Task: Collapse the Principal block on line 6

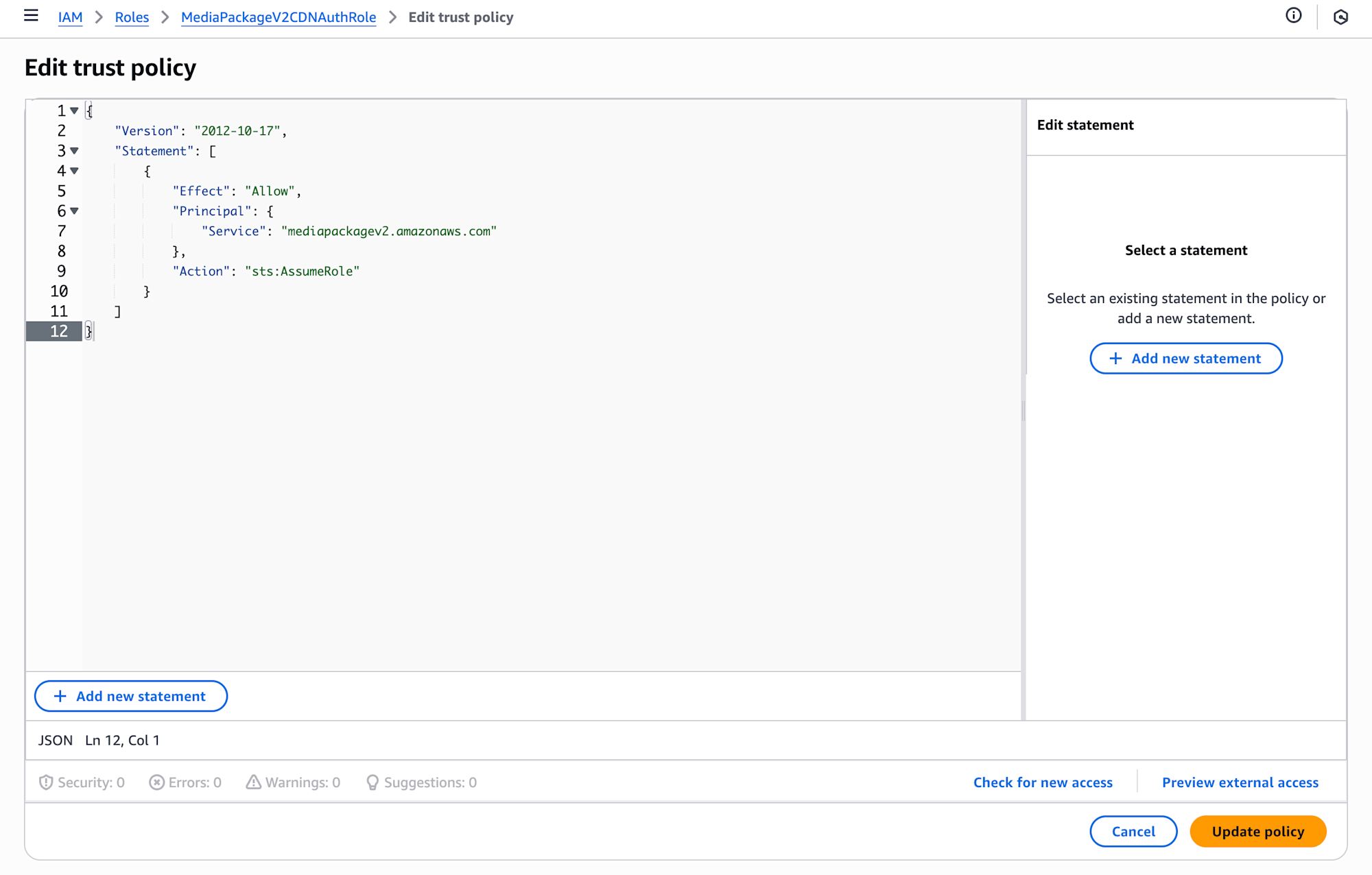Action: coord(74,211)
